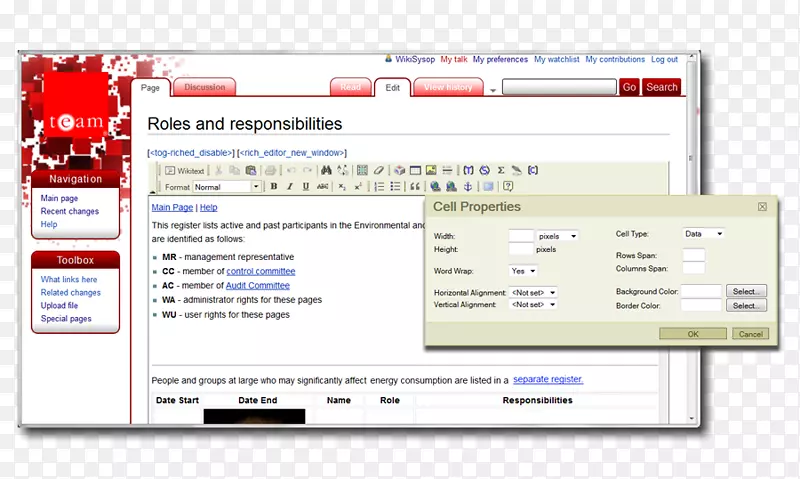This screenshot has width=800, height=479.
Task: Click the Width input field
Action: pyautogui.click(x=521, y=236)
